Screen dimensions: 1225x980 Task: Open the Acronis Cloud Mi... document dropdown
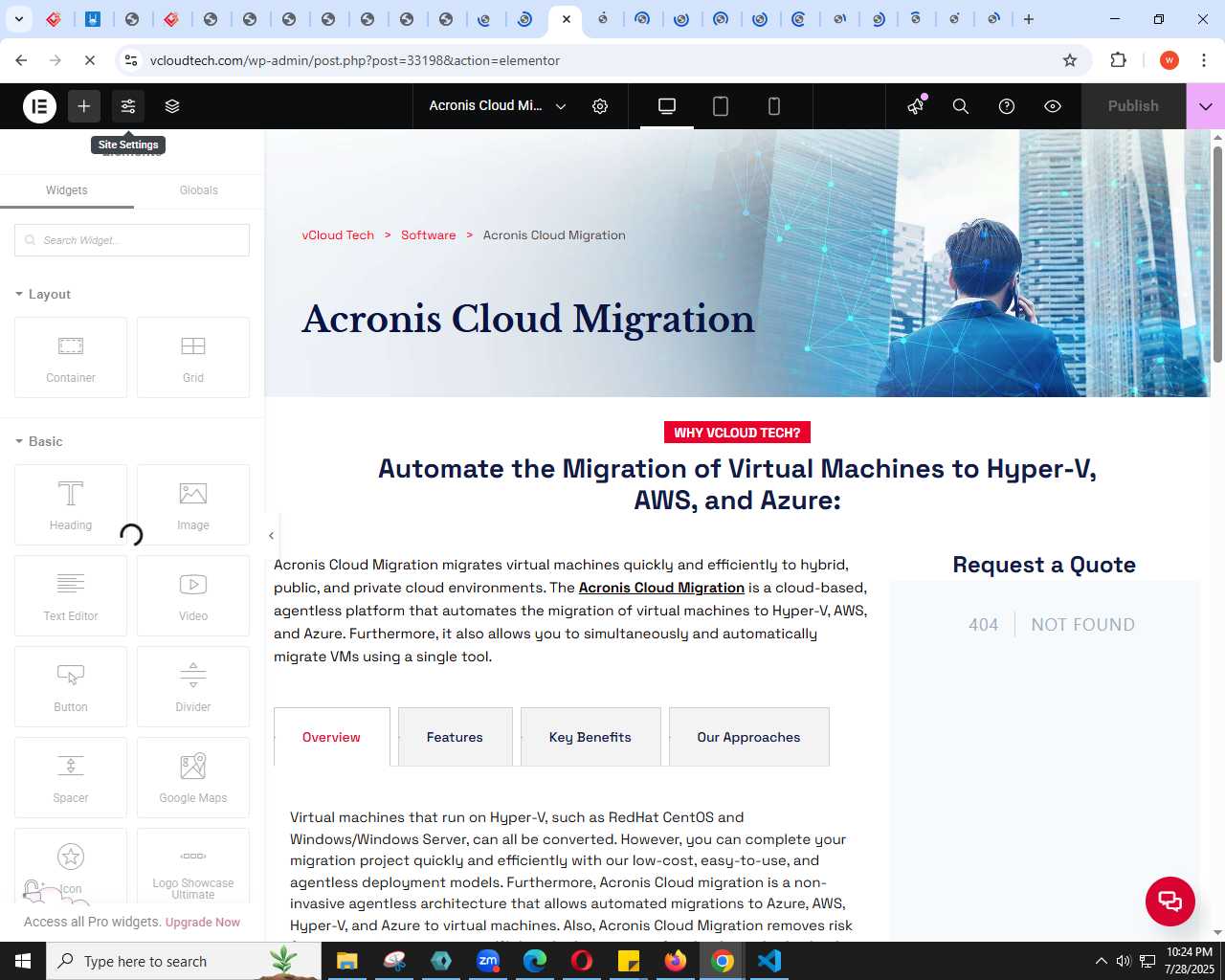(498, 106)
